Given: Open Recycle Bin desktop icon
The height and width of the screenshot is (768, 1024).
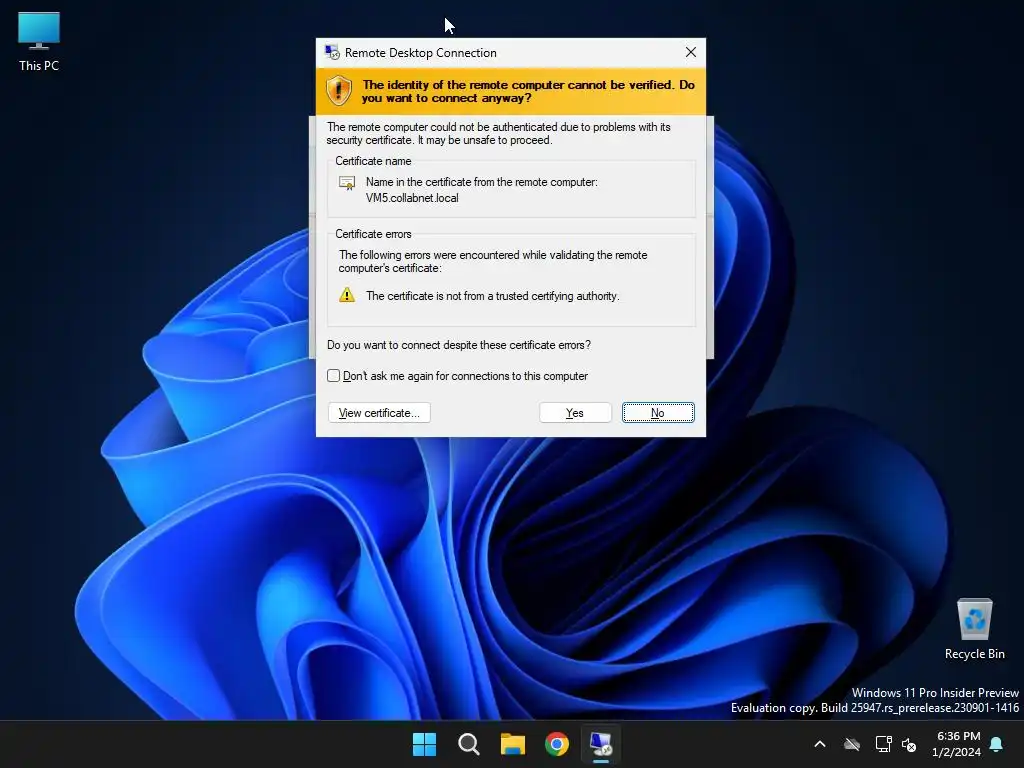Looking at the screenshot, I should point(974,630).
